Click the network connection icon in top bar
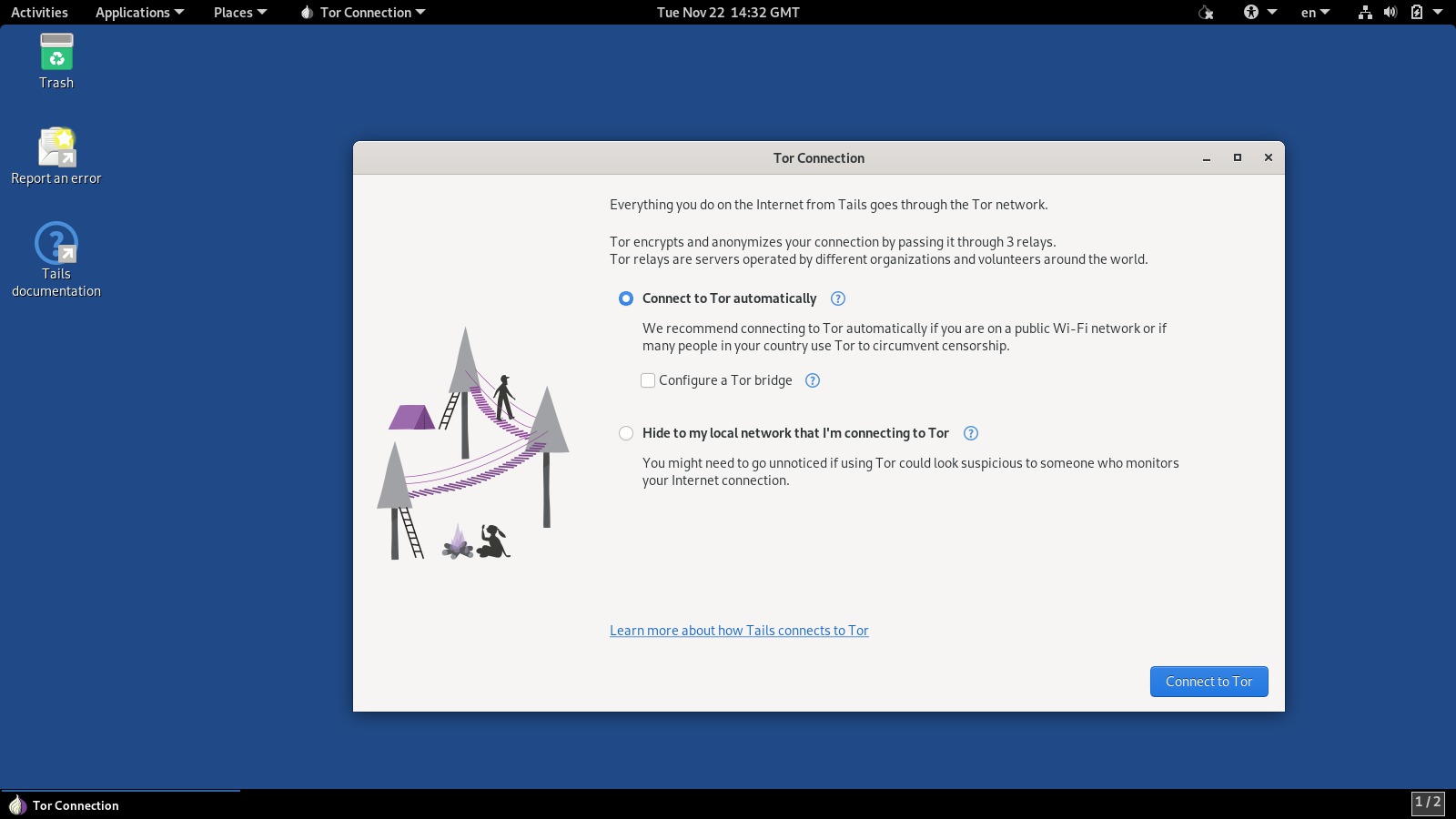Viewport: 1456px width, 819px height. [1365, 13]
